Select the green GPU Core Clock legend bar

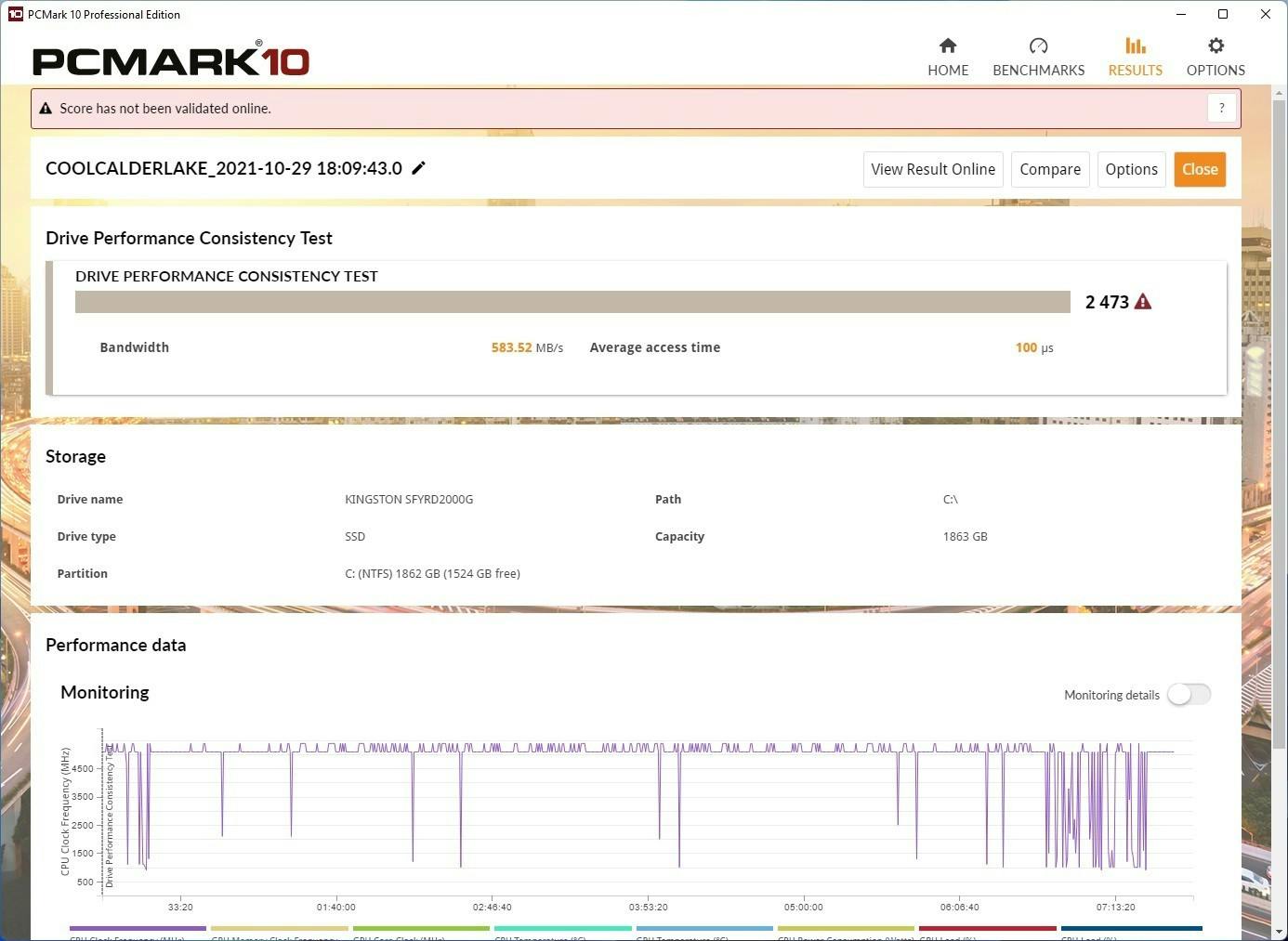(x=421, y=928)
